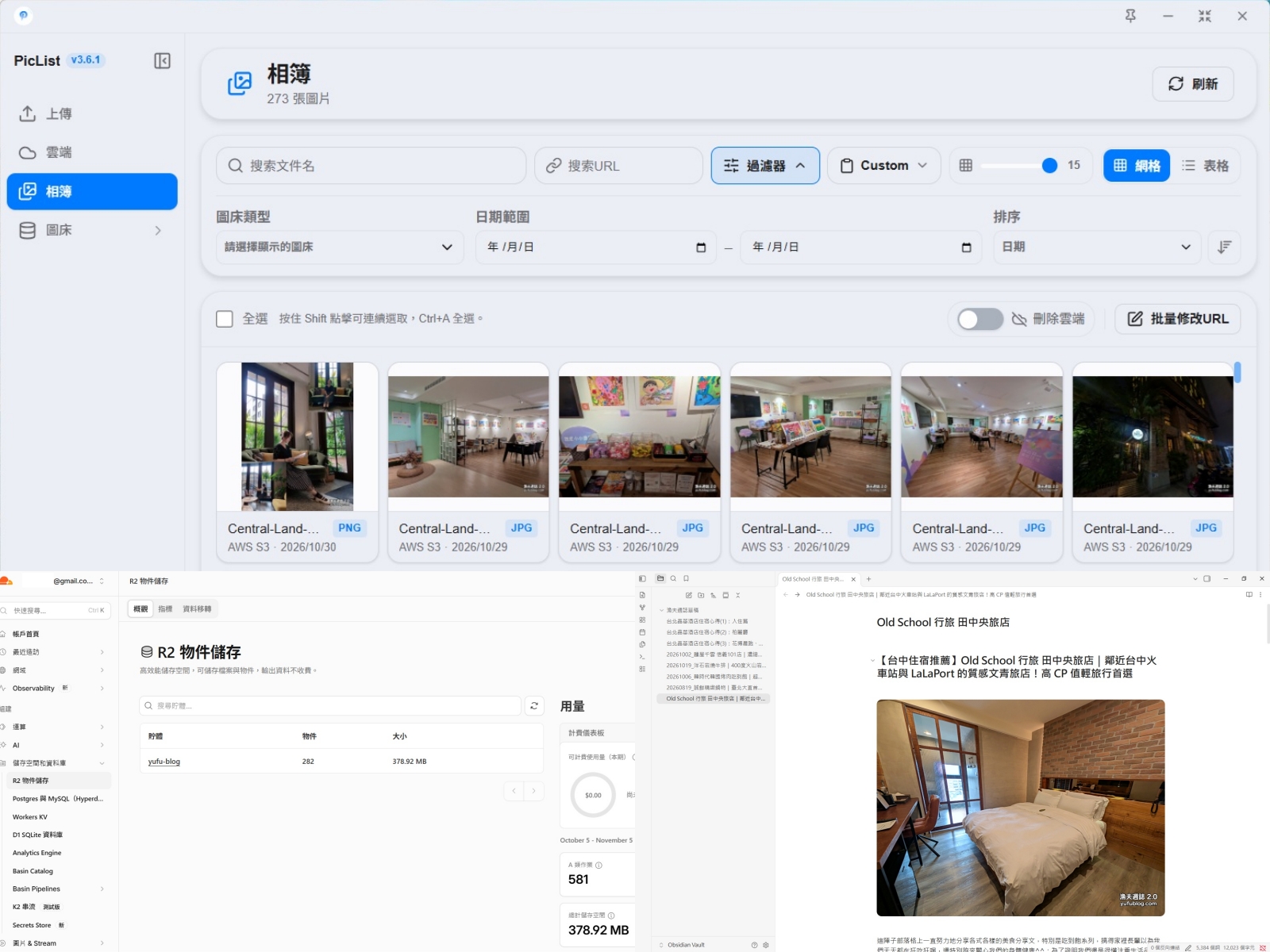1270x952 pixels.
Task: Click the sort direction icon next to 日期
Action: click(1224, 247)
